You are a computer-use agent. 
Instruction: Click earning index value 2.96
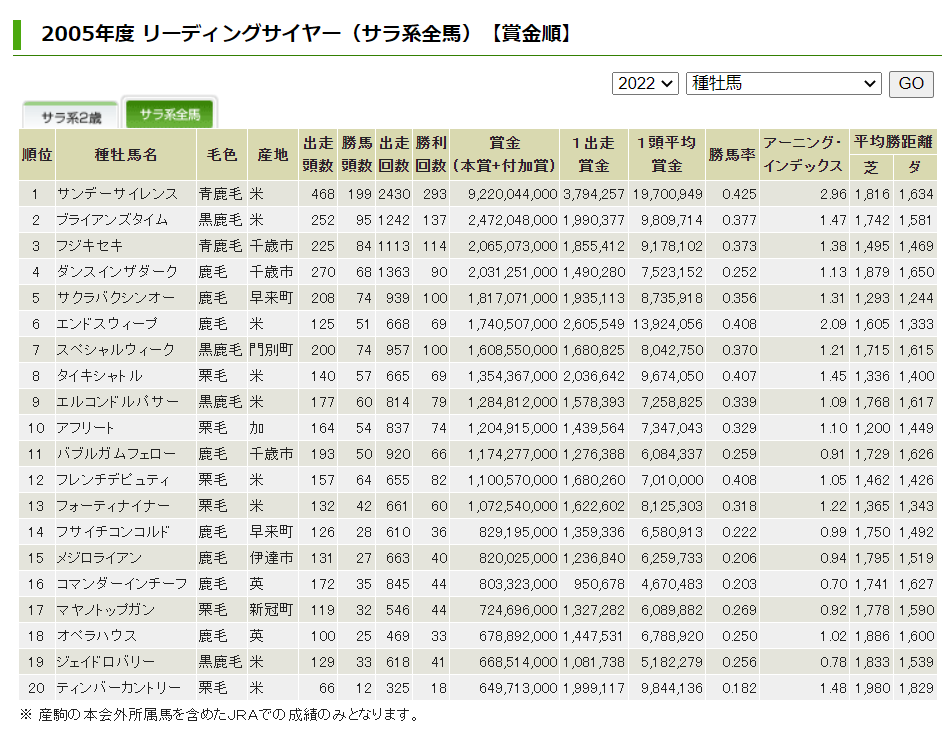coord(833,194)
